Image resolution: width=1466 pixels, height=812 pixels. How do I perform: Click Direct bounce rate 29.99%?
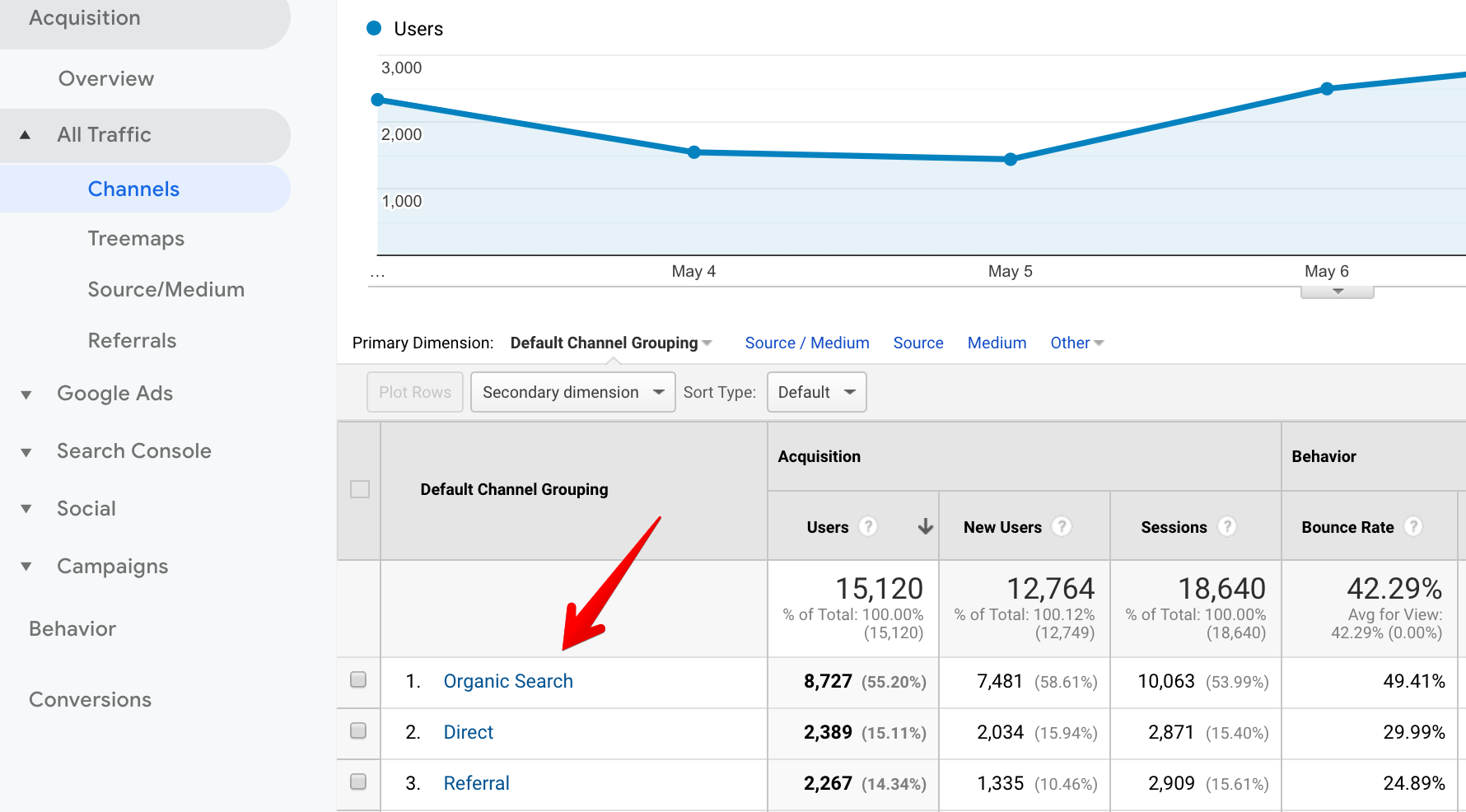1414,732
